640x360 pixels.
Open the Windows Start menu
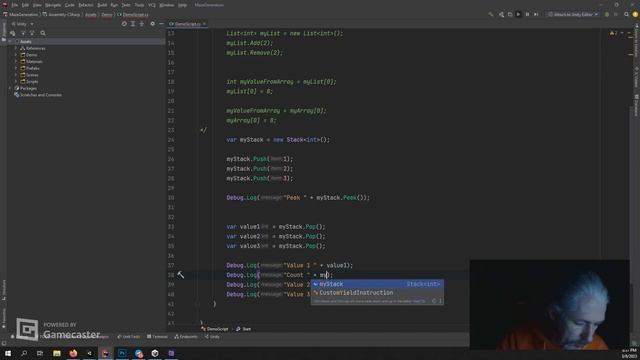tap(8, 353)
